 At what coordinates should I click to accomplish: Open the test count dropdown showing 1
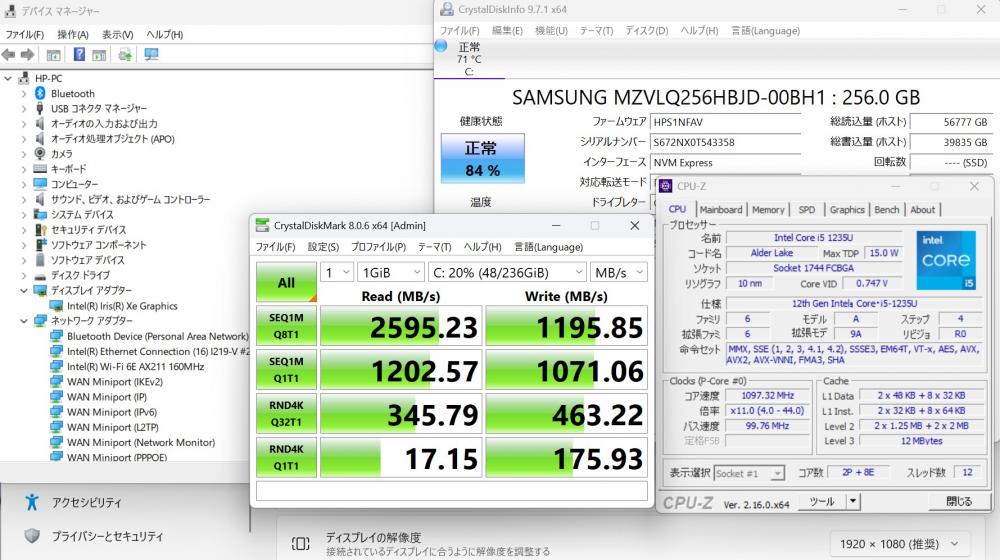(x=337, y=273)
